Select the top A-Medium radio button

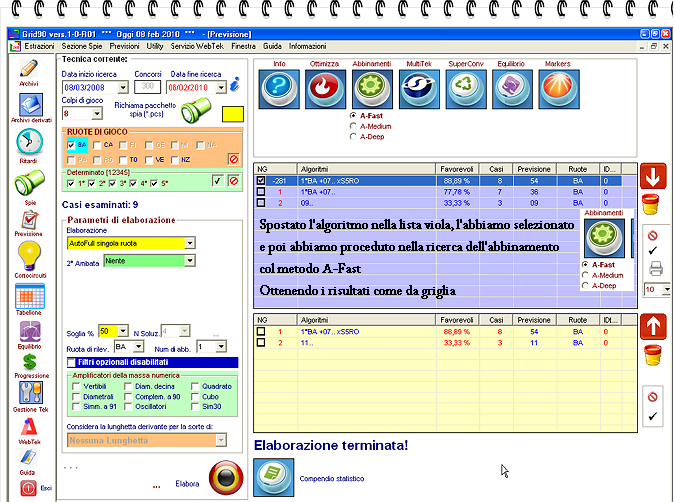click(x=353, y=126)
